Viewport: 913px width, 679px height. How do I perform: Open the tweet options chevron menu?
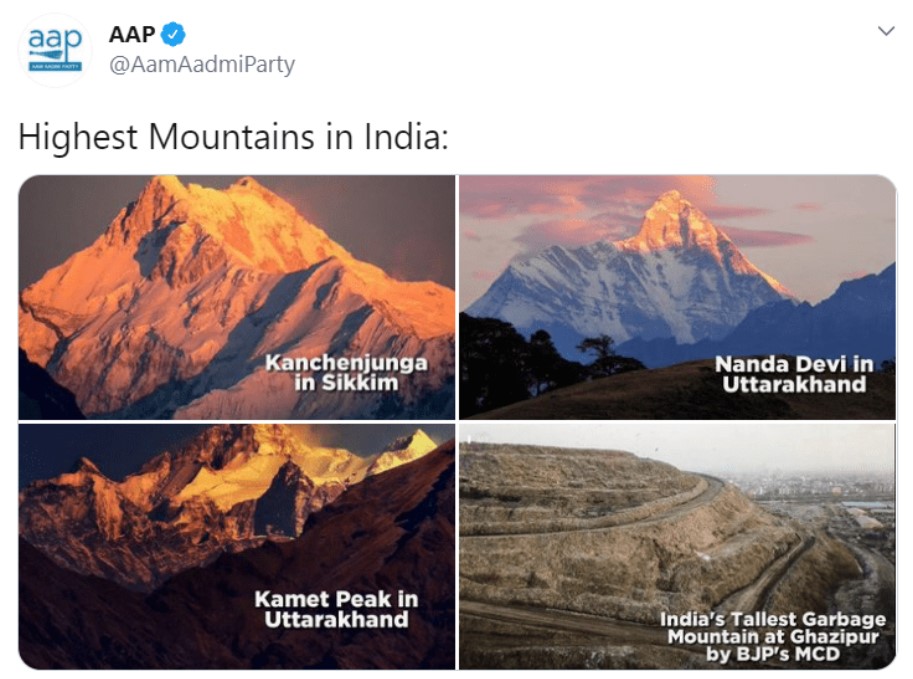click(885, 32)
